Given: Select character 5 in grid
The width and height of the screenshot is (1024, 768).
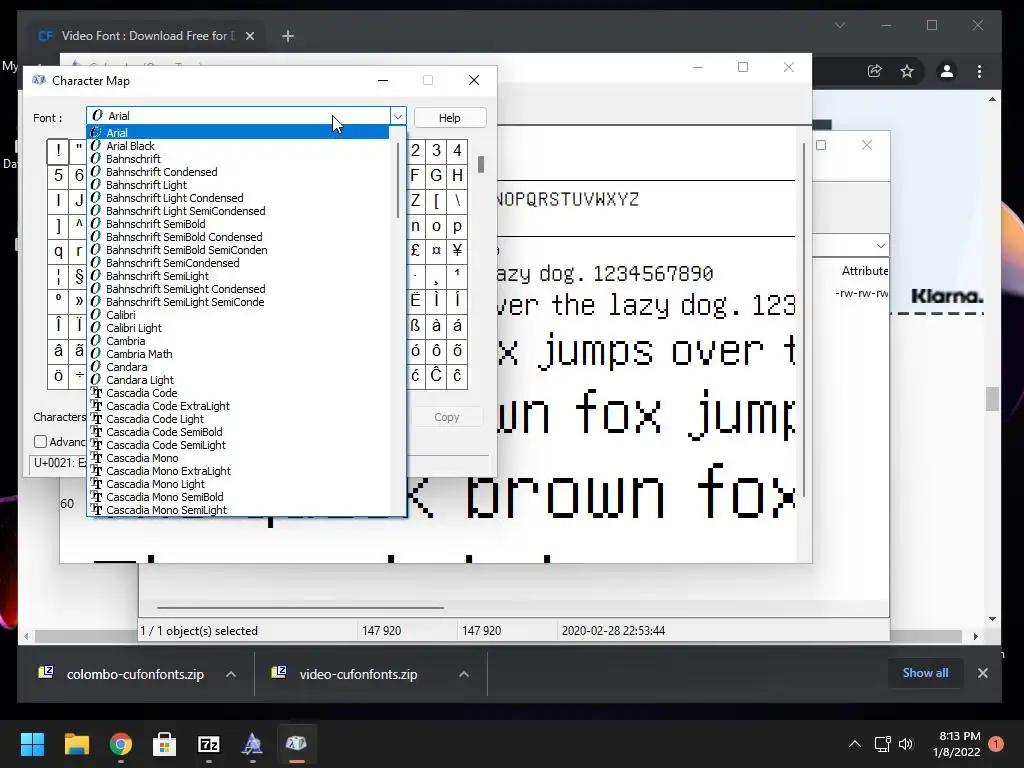Looking at the screenshot, I should click(x=58, y=176).
